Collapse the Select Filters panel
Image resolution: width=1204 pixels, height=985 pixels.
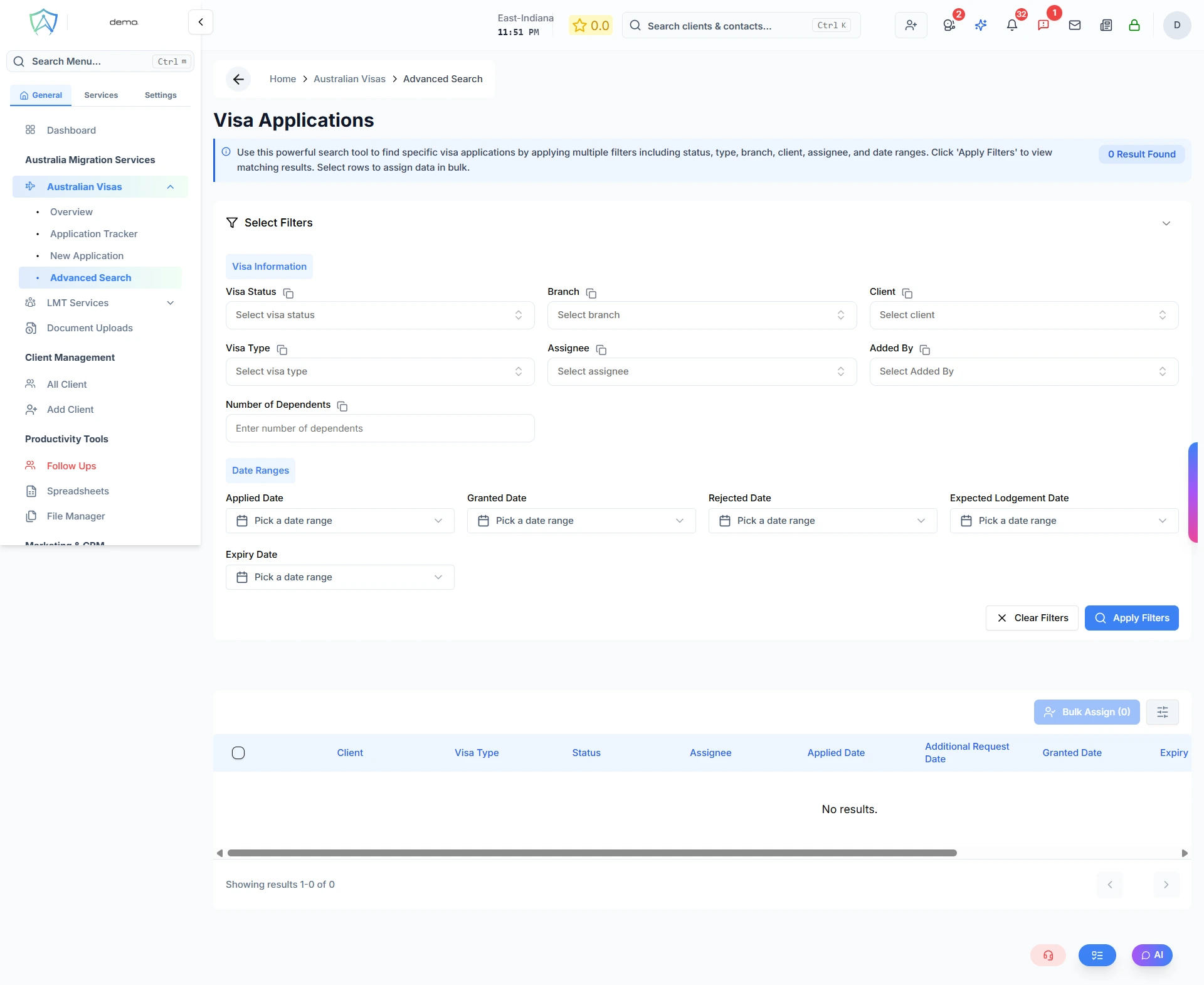tap(1166, 223)
